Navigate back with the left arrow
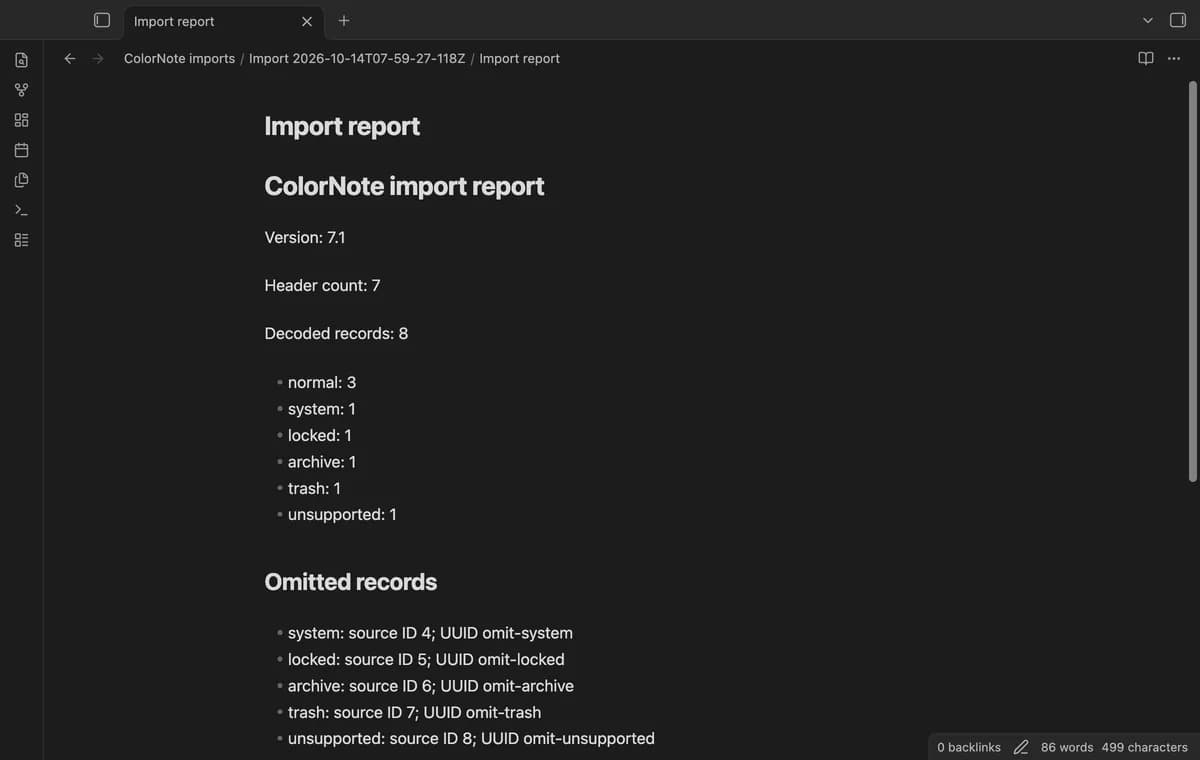This screenshot has height=760, width=1200. pyautogui.click(x=70, y=58)
